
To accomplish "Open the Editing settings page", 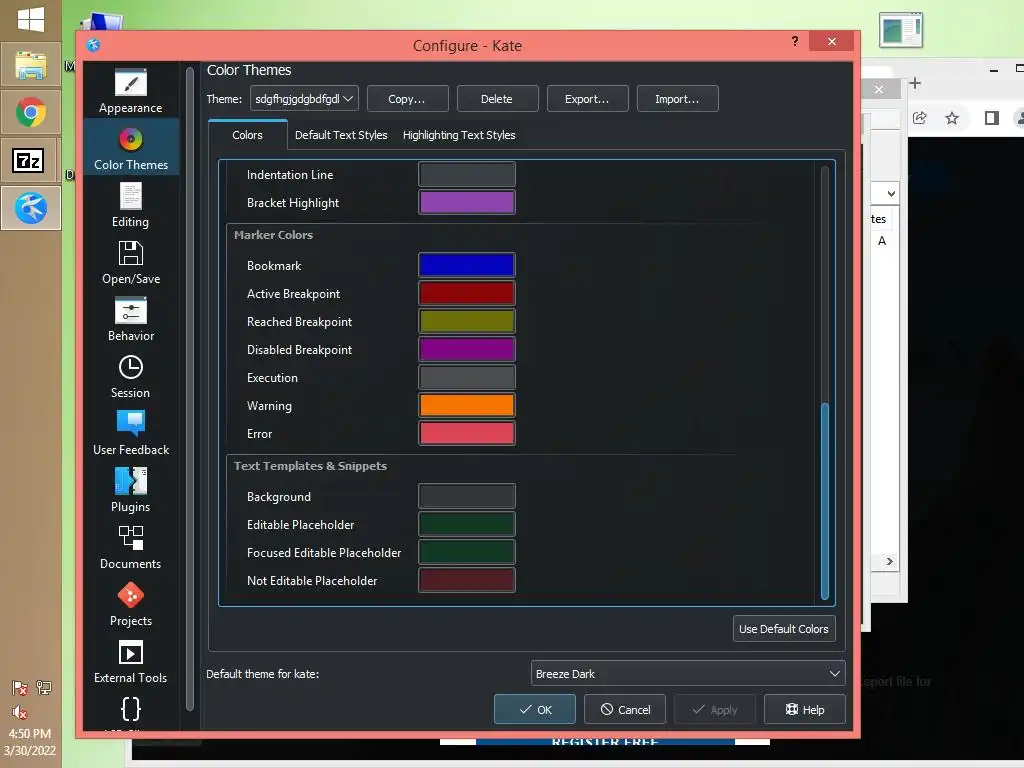I will (x=131, y=205).
